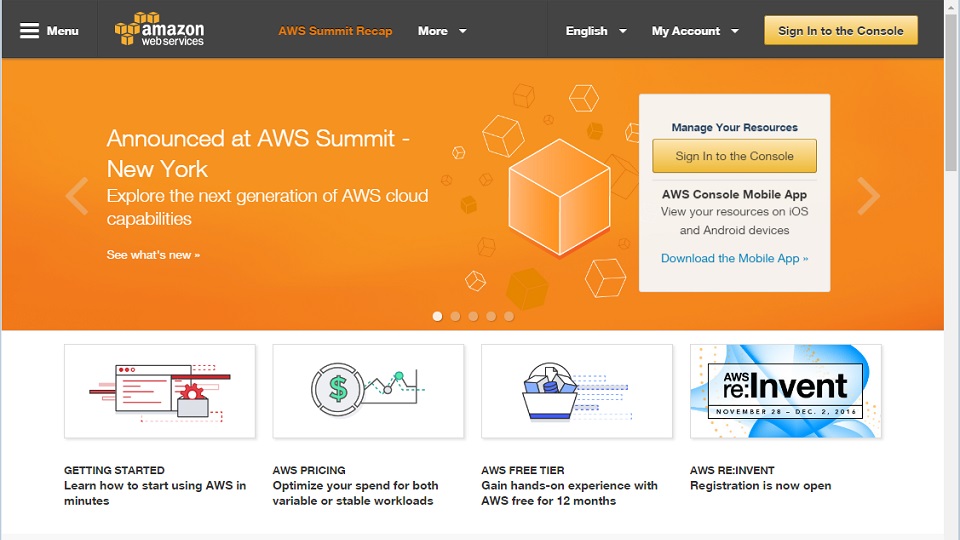Image resolution: width=960 pixels, height=540 pixels.
Task: Click Sign In to the Console in Manage Your Resources panel
Action: click(x=734, y=156)
